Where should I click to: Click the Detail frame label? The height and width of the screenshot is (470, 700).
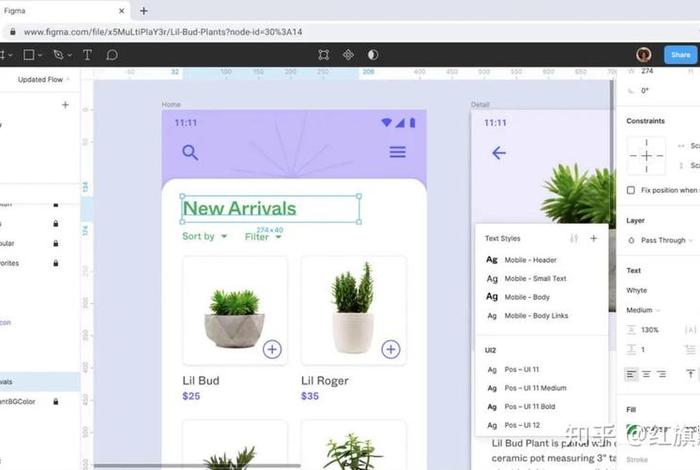480,104
